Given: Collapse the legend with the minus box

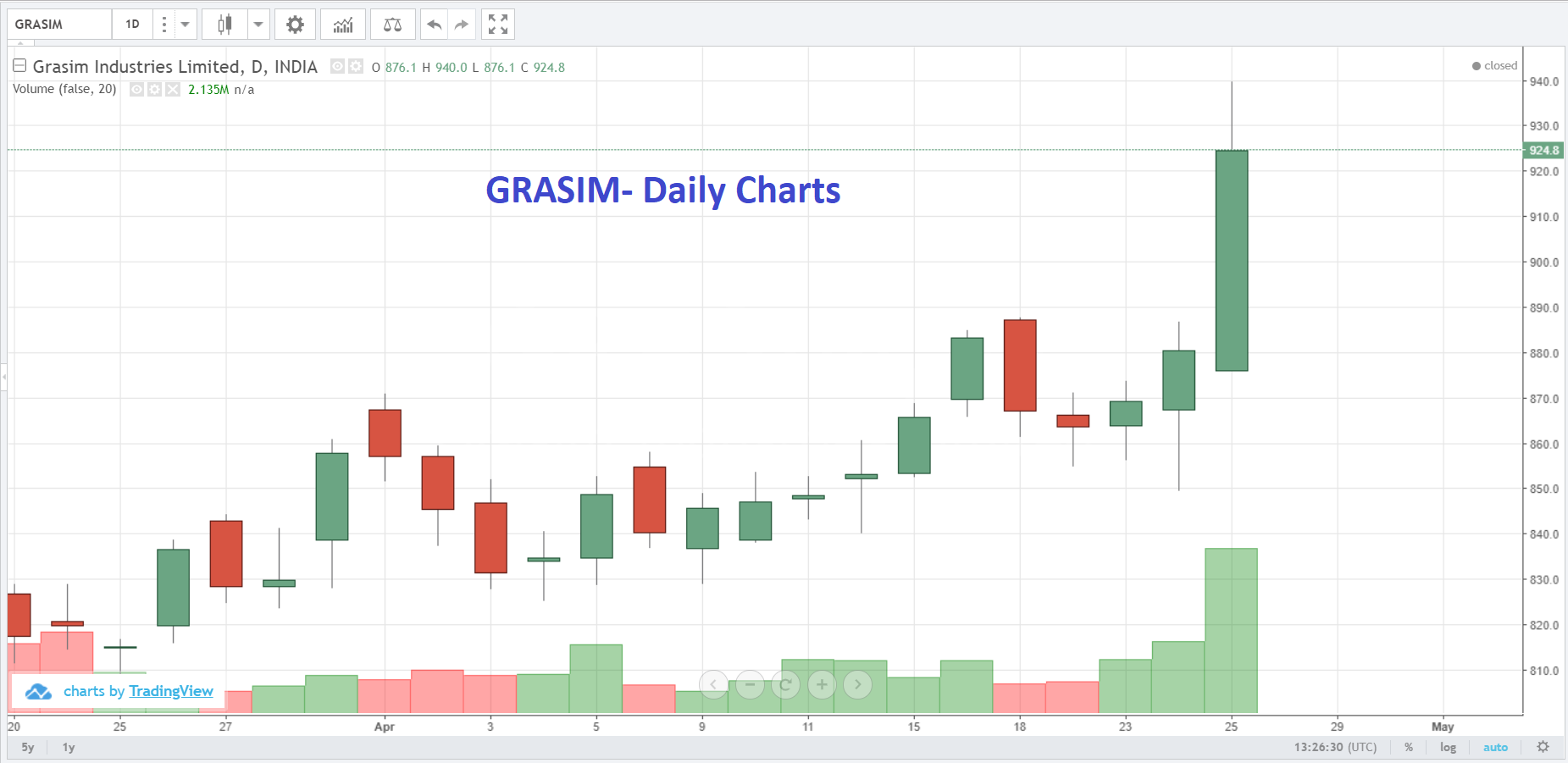Looking at the screenshot, I should (19, 65).
